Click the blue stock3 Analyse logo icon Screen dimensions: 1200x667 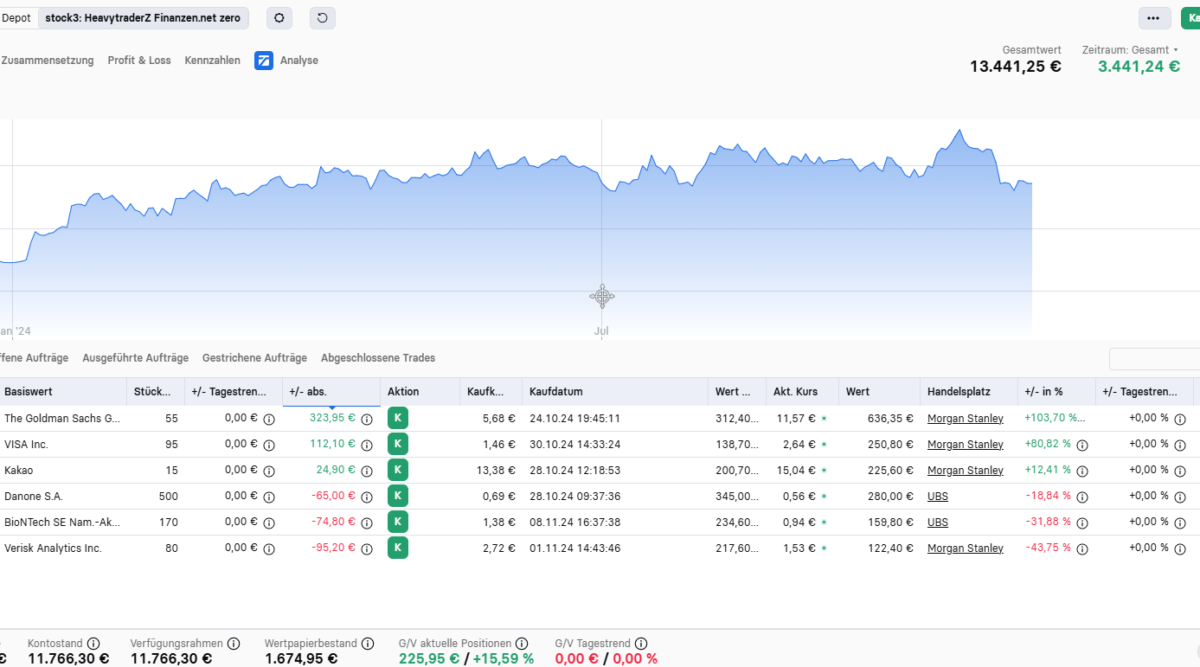[x=264, y=60]
